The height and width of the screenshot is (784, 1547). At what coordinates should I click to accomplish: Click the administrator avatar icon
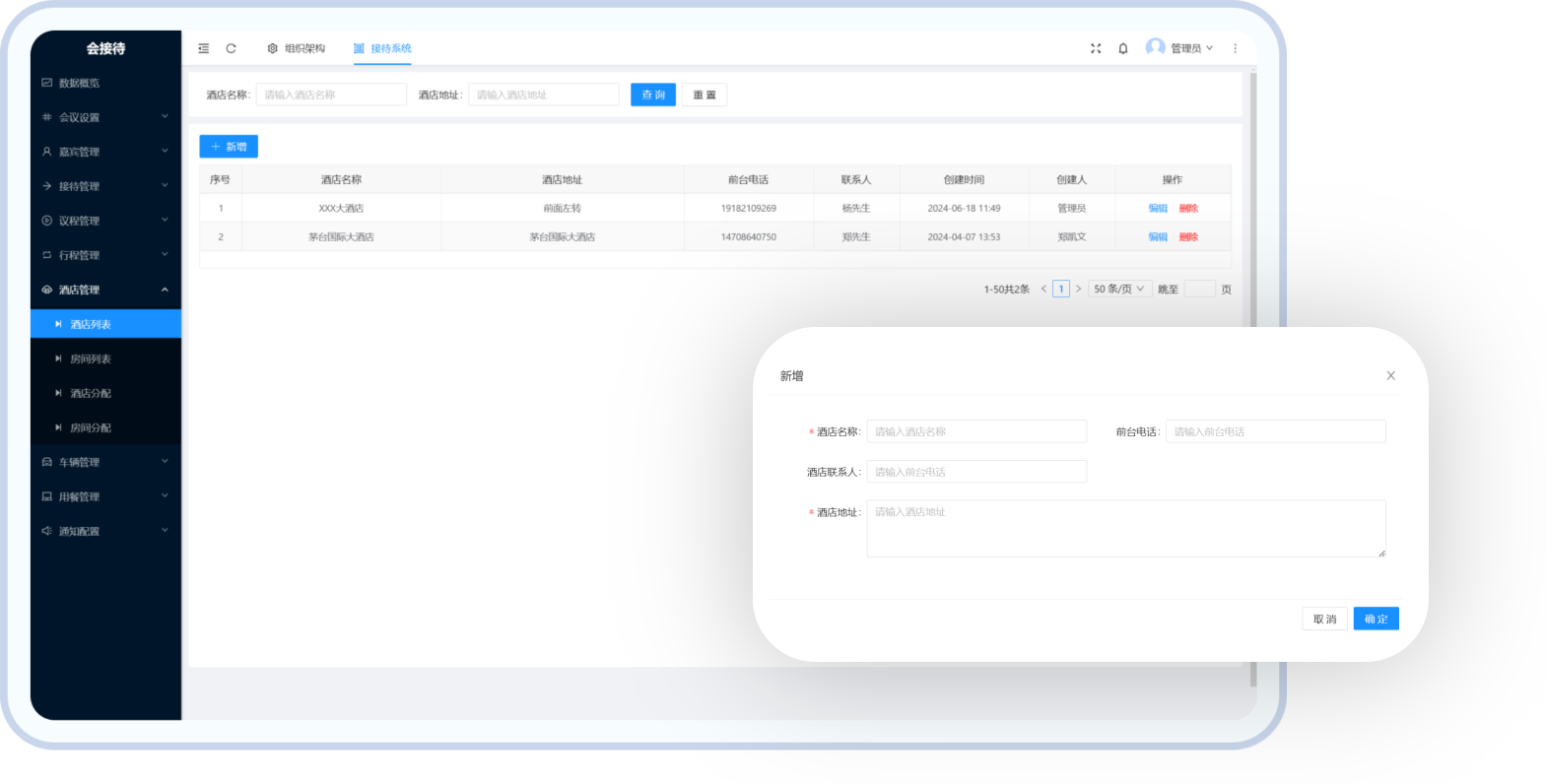(1155, 47)
